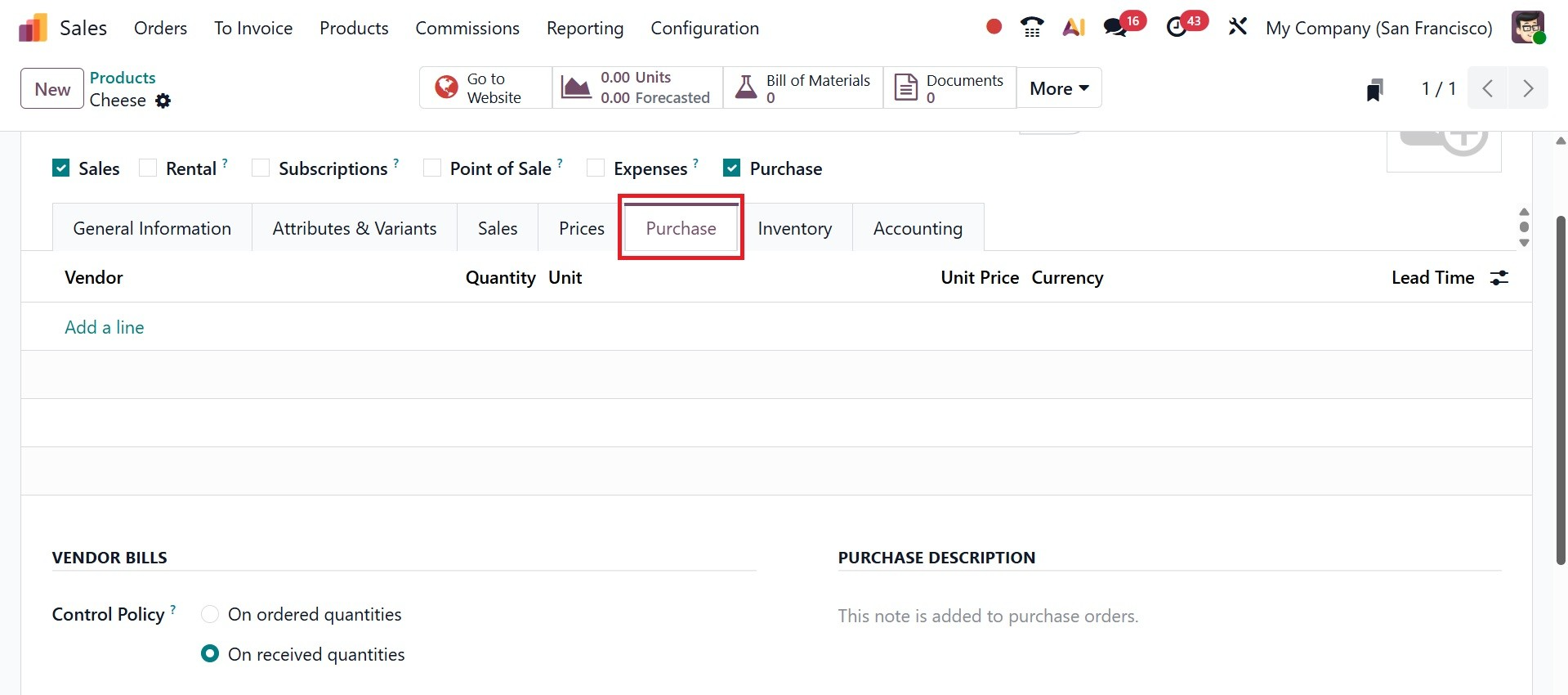1568x695 pixels.
Task: Click the New button
Action: point(52,89)
